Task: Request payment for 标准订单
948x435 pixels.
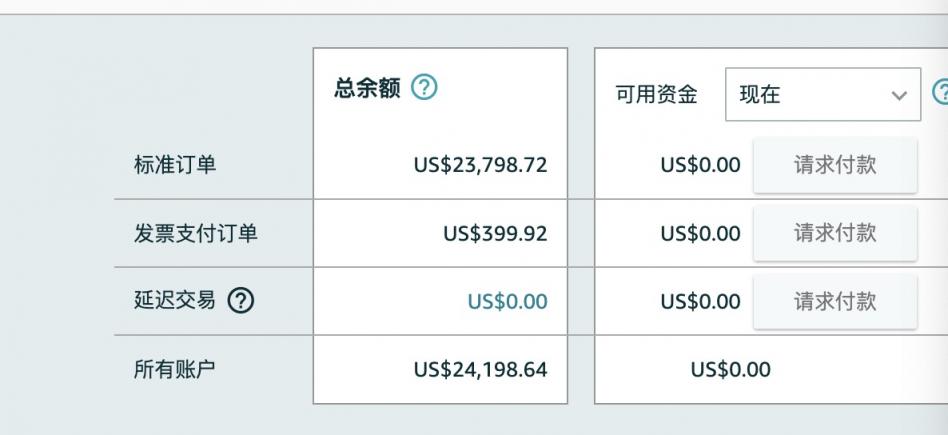Action: pyautogui.click(x=835, y=165)
